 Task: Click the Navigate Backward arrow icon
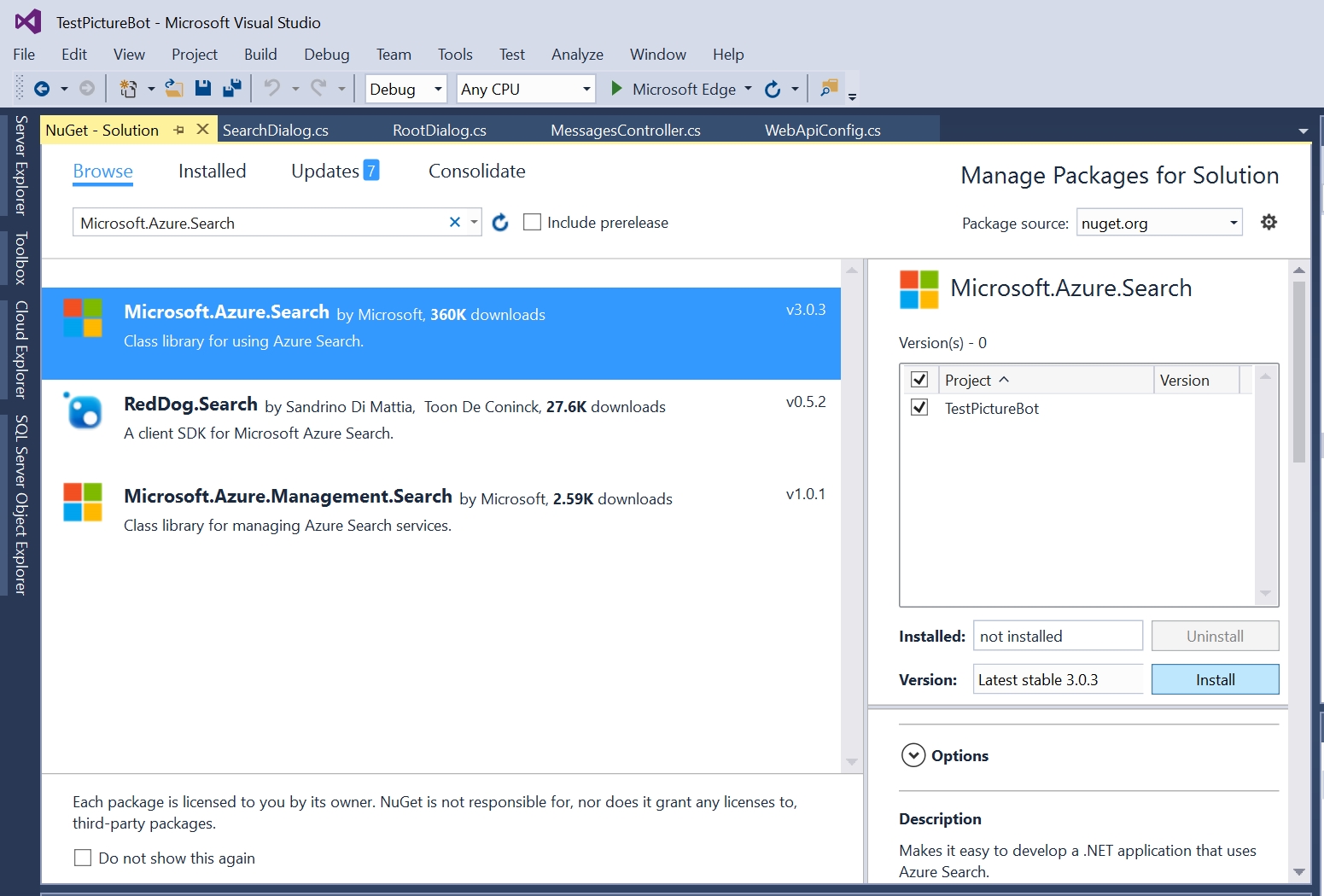tap(41, 89)
